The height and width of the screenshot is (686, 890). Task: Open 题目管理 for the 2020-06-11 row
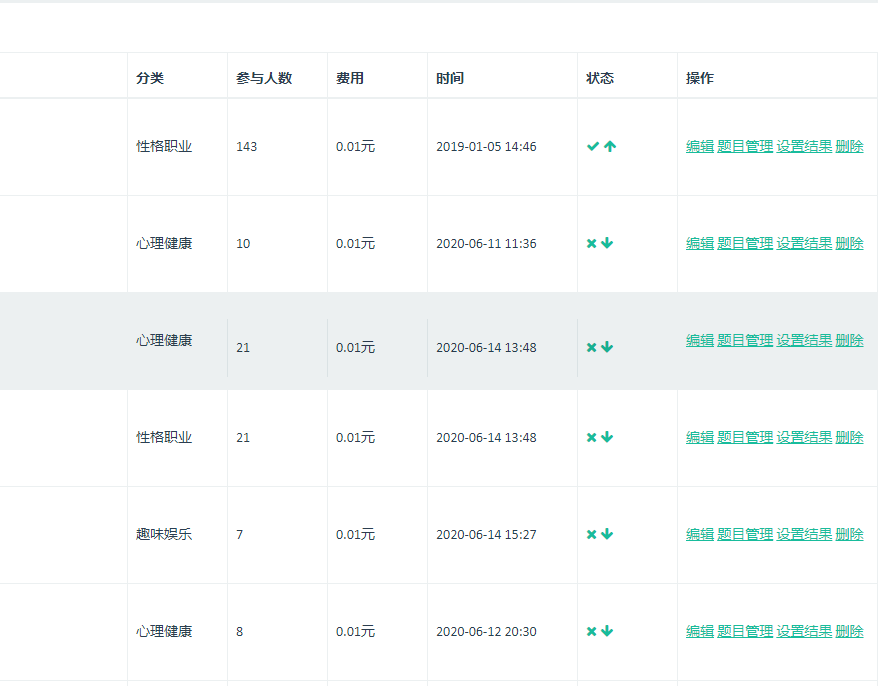tap(745, 243)
